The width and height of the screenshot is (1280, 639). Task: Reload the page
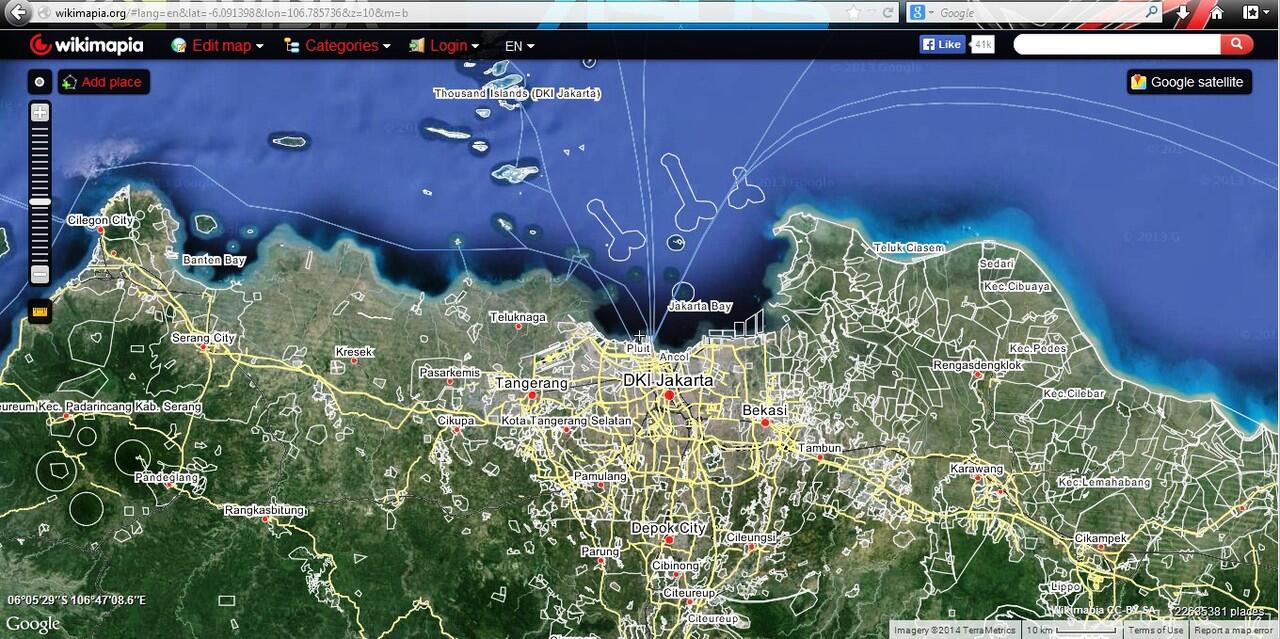(888, 13)
